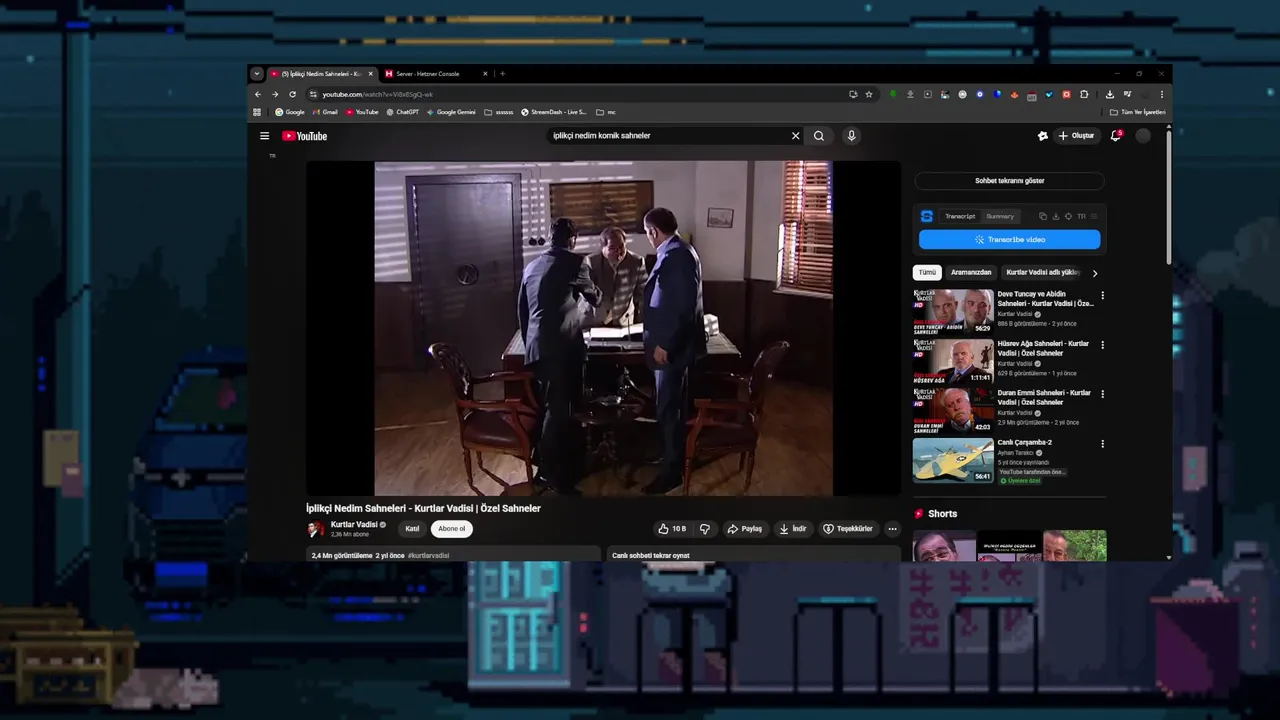Open the StreamDash bookmark
The width and height of the screenshot is (1280, 720).
click(x=554, y=112)
